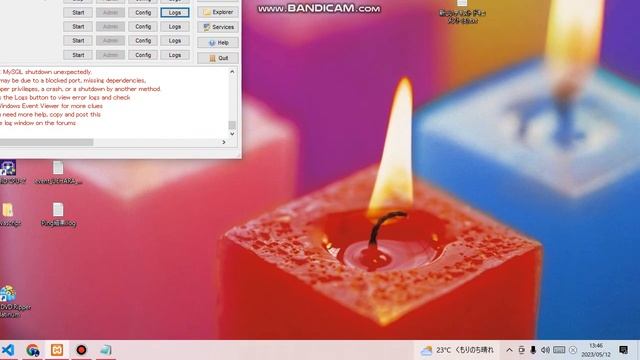This screenshot has width=640, height=360.
Task: Open the volume speaker tray icon
Action: (545, 350)
